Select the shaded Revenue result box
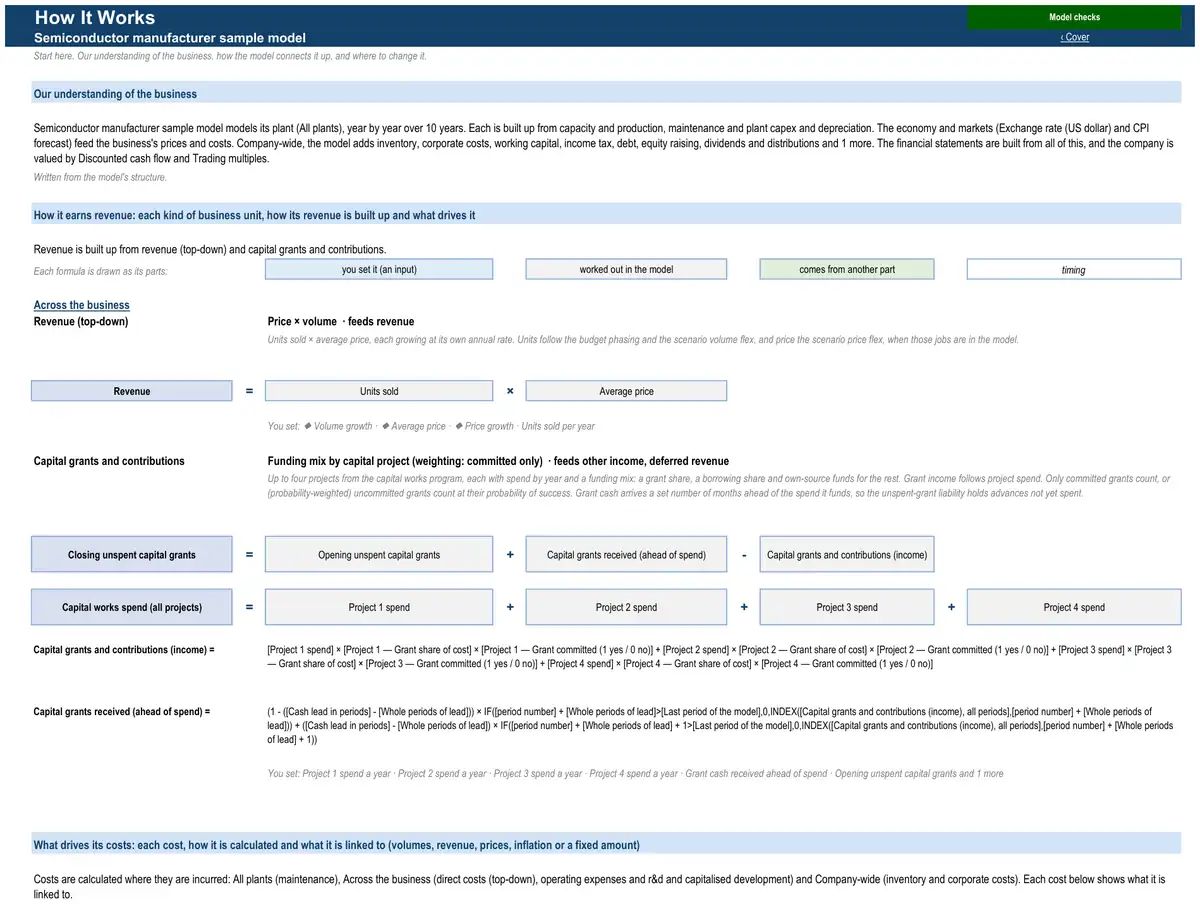The height and width of the screenshot is (904, 1200). click(132, 391)
